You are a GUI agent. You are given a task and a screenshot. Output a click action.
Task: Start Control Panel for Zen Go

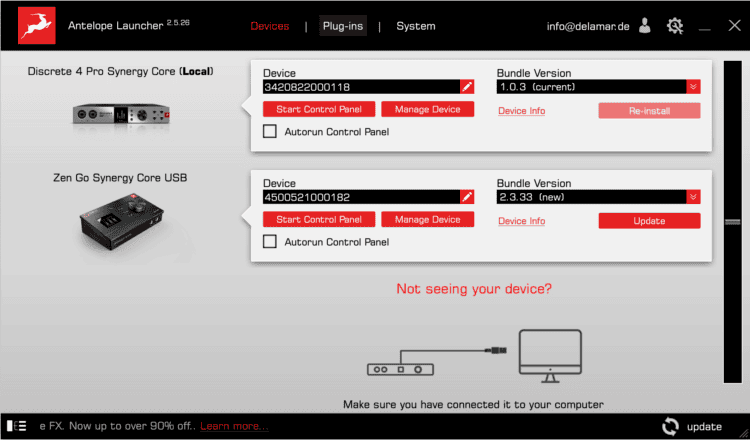click(319, 219)
